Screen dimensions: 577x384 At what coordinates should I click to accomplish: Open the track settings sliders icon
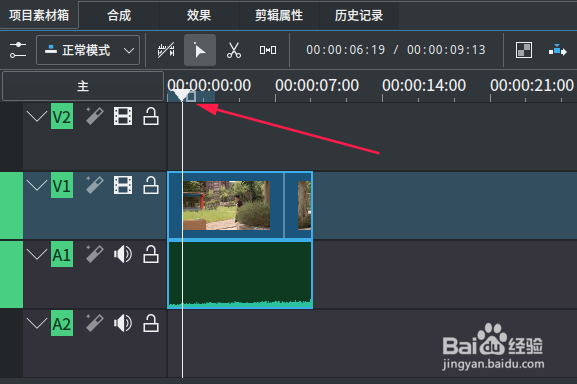coord(18,50)
